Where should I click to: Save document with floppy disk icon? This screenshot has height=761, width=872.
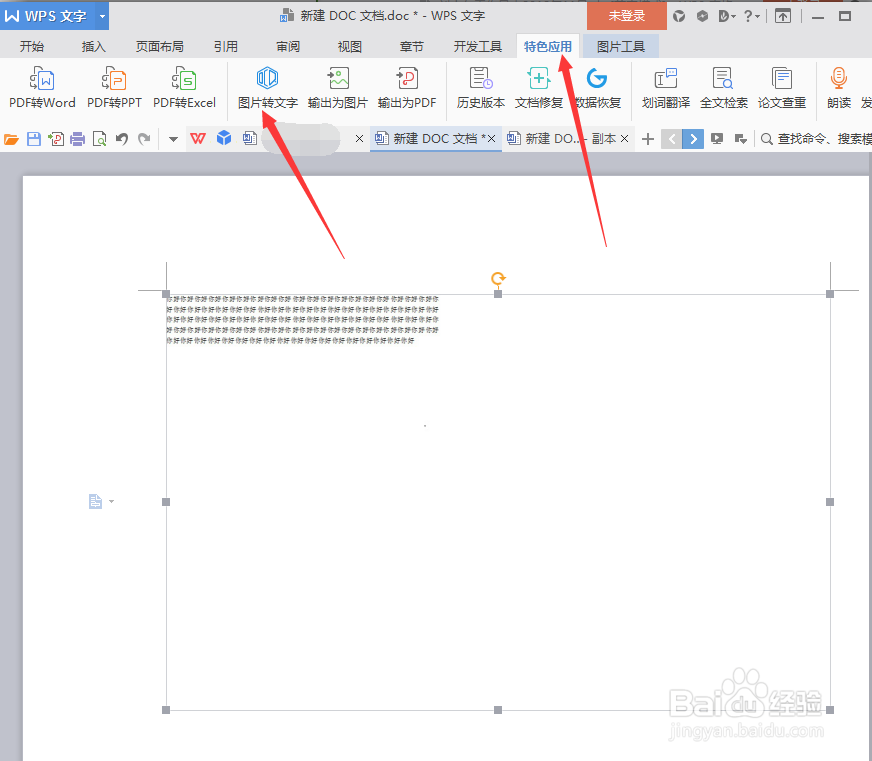(x=34, y=139)
